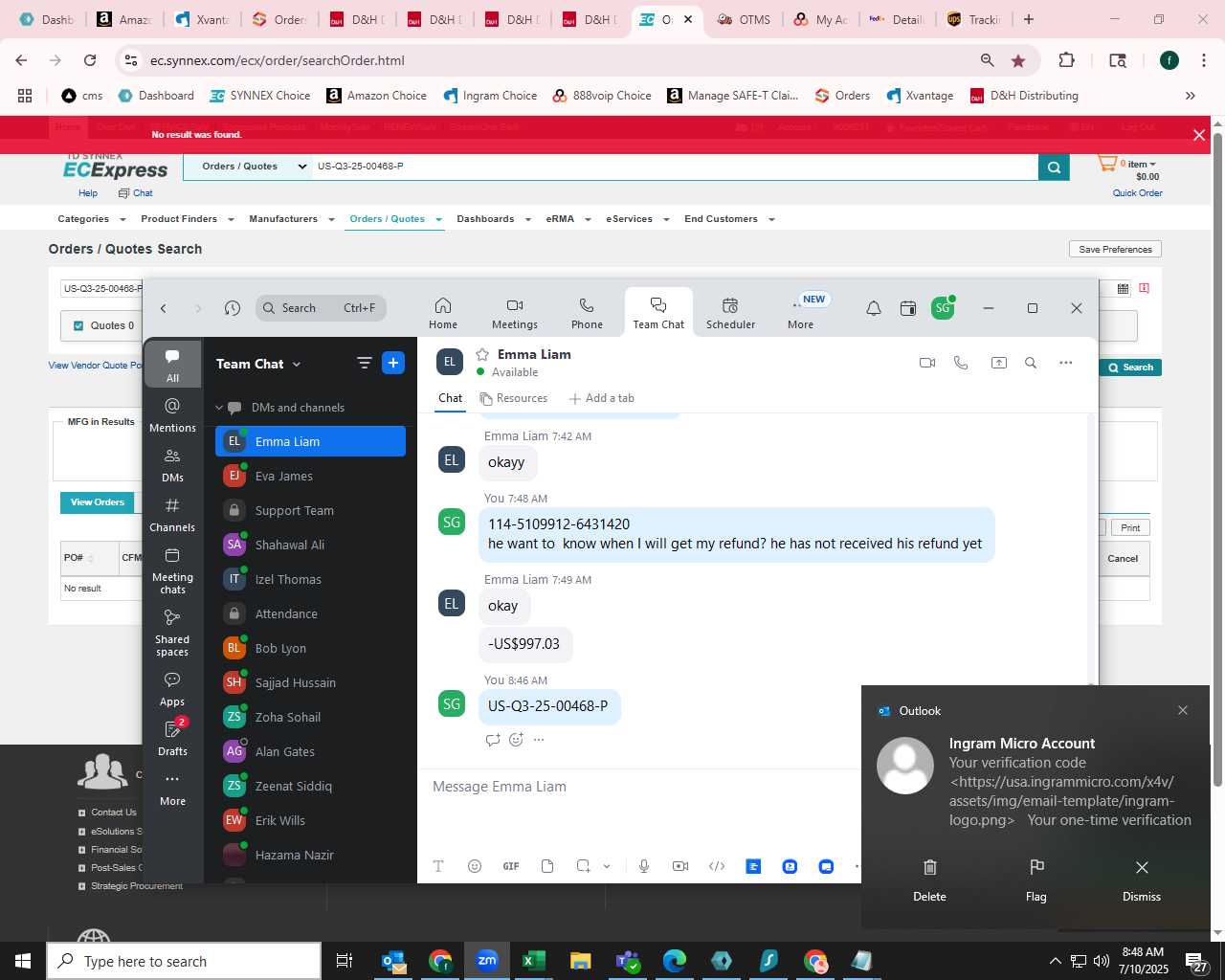Delete the Outlook notification email
1225x980 pixels.
pyautogui.click(x=929, y=880)
